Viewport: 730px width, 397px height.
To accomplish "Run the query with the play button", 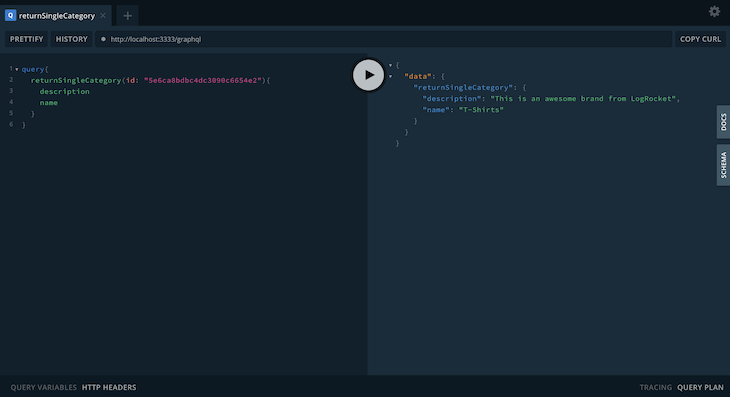I will coord(368,75).
